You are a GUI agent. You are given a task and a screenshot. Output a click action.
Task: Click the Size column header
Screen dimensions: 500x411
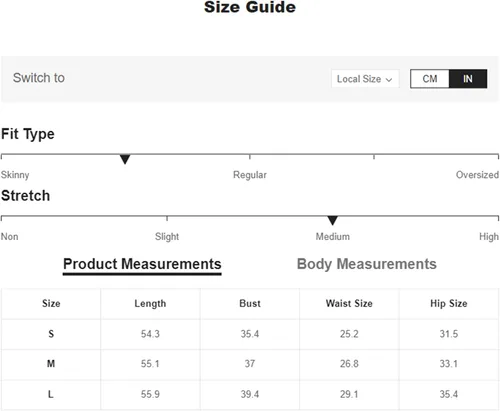[x=51, y=303]
